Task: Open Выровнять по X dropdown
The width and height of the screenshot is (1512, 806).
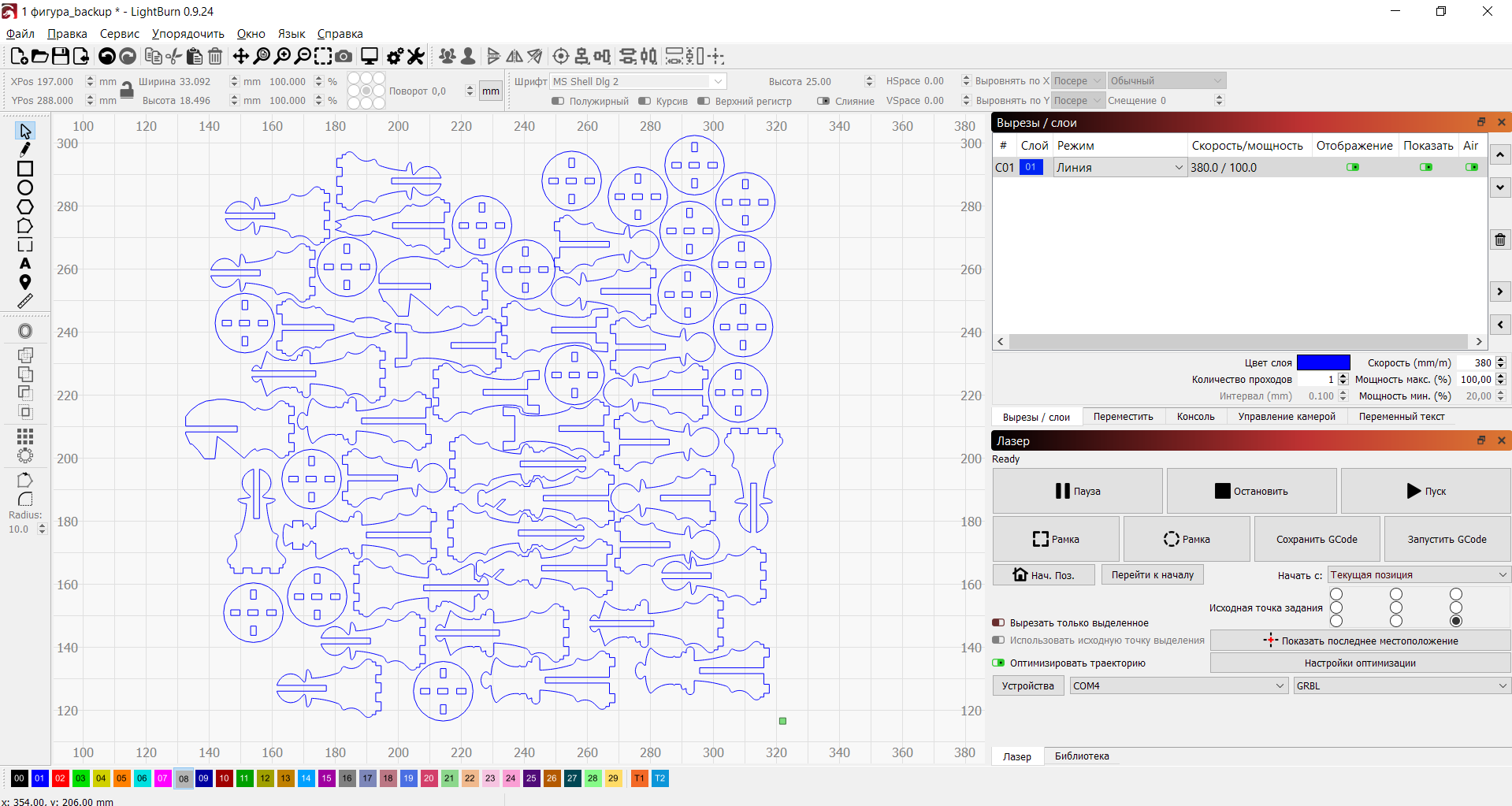Action: [x=1078, y=81]
